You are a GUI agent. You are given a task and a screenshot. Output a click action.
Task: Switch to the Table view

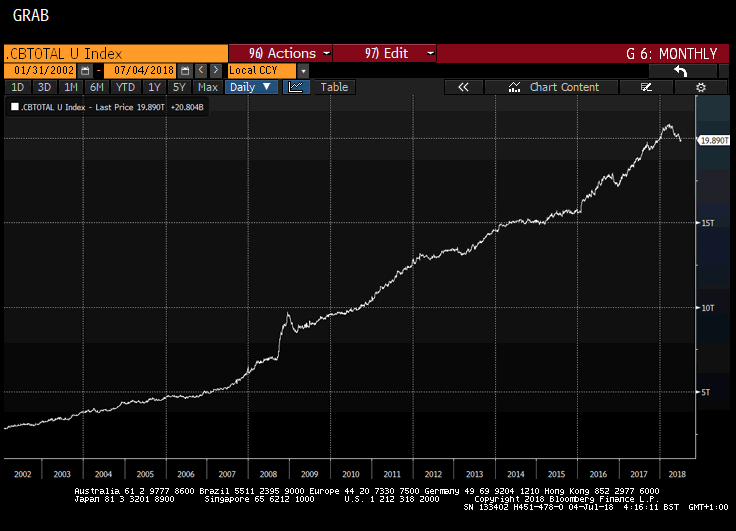(334, 87)
